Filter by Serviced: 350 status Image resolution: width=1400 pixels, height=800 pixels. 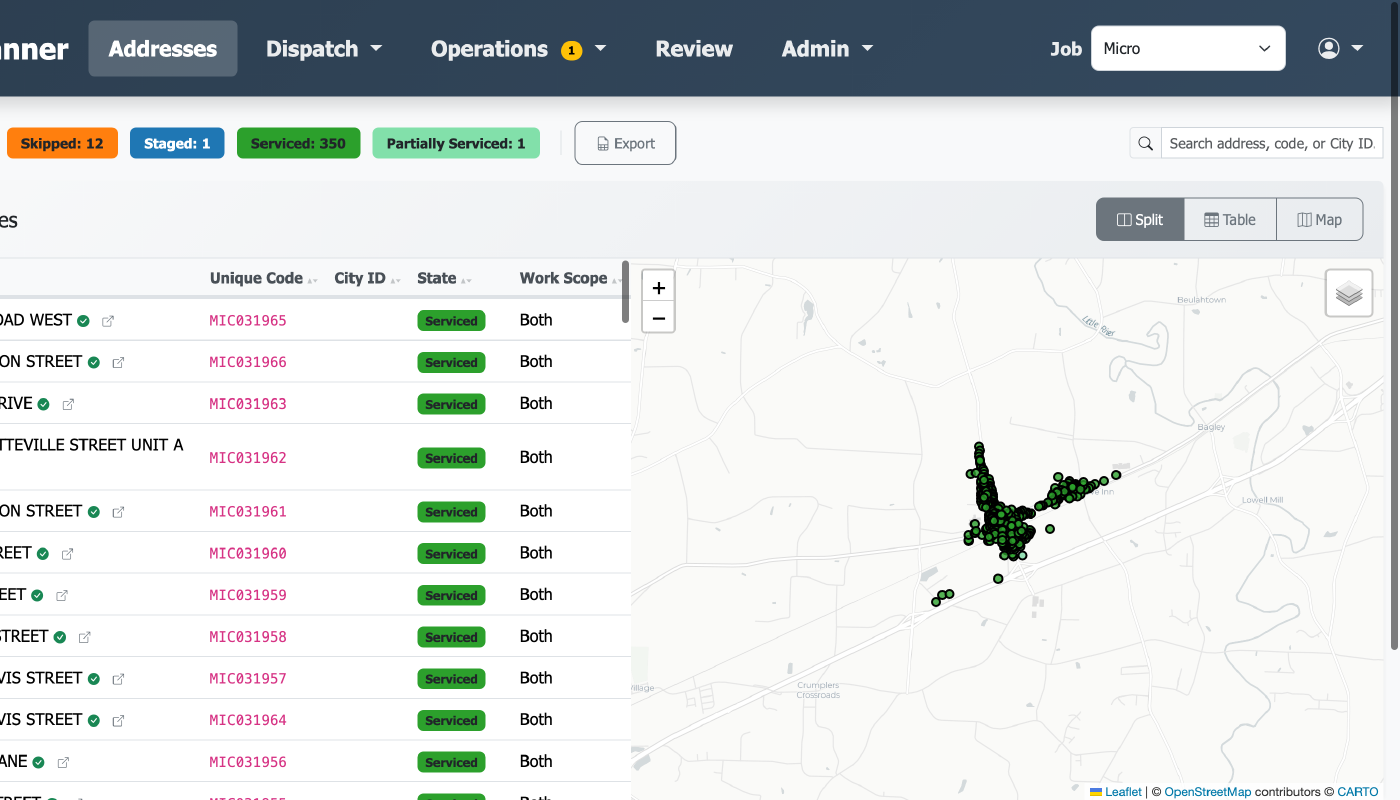pos(298,144)
